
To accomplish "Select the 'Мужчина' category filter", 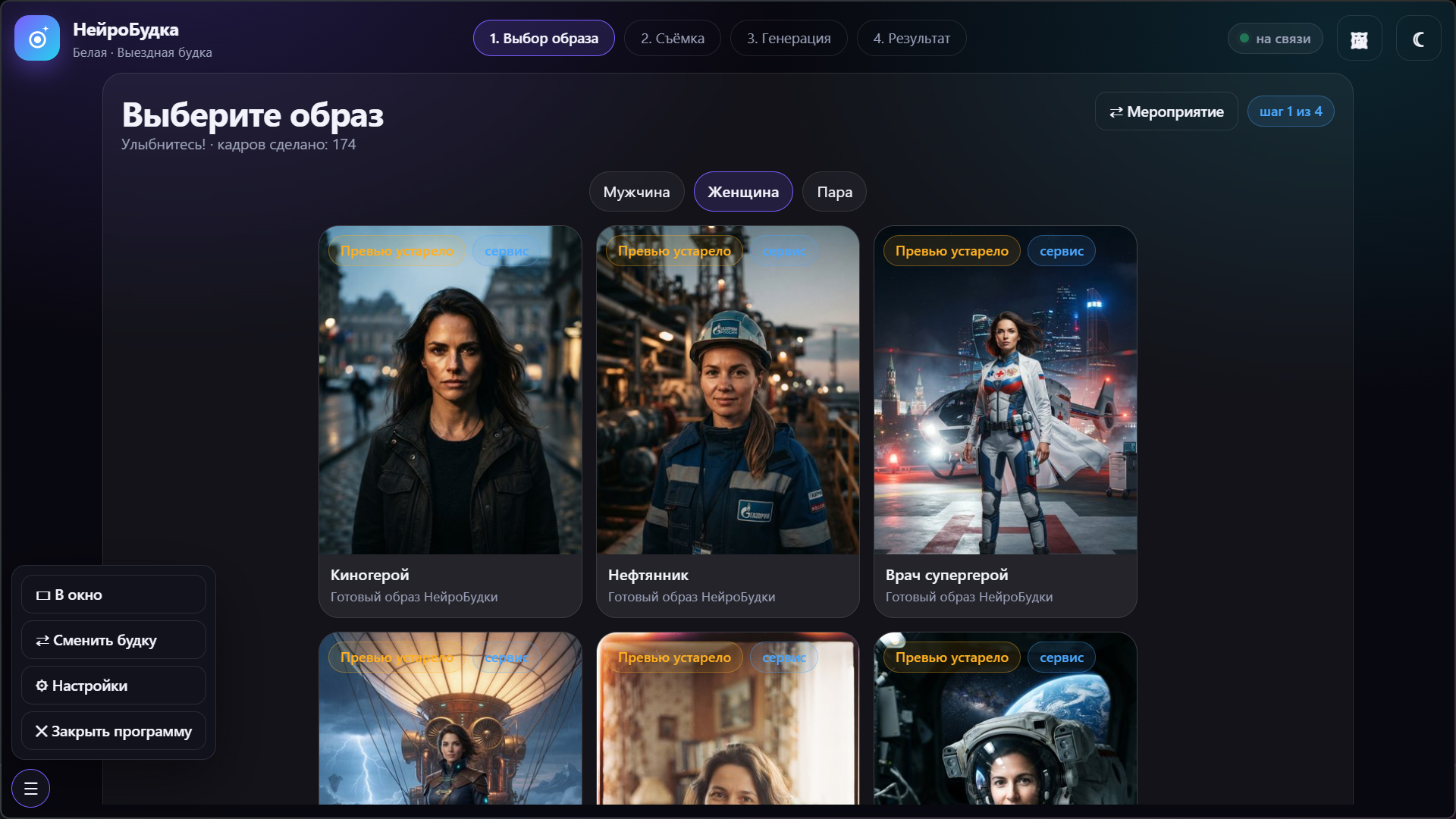I will click(636, 192).
